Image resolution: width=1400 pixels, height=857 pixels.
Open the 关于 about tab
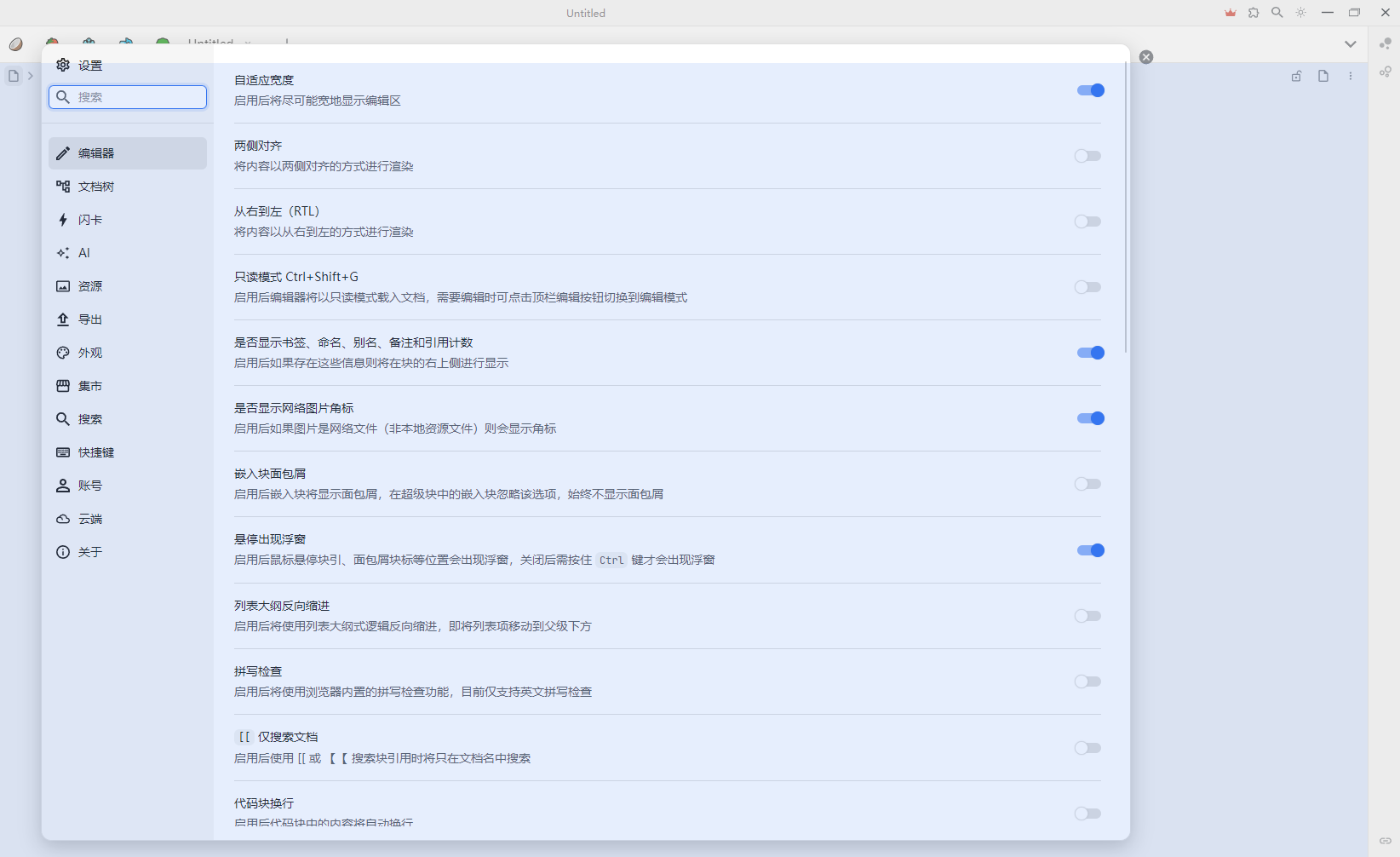pyautogui.click(x=128, y=552)
